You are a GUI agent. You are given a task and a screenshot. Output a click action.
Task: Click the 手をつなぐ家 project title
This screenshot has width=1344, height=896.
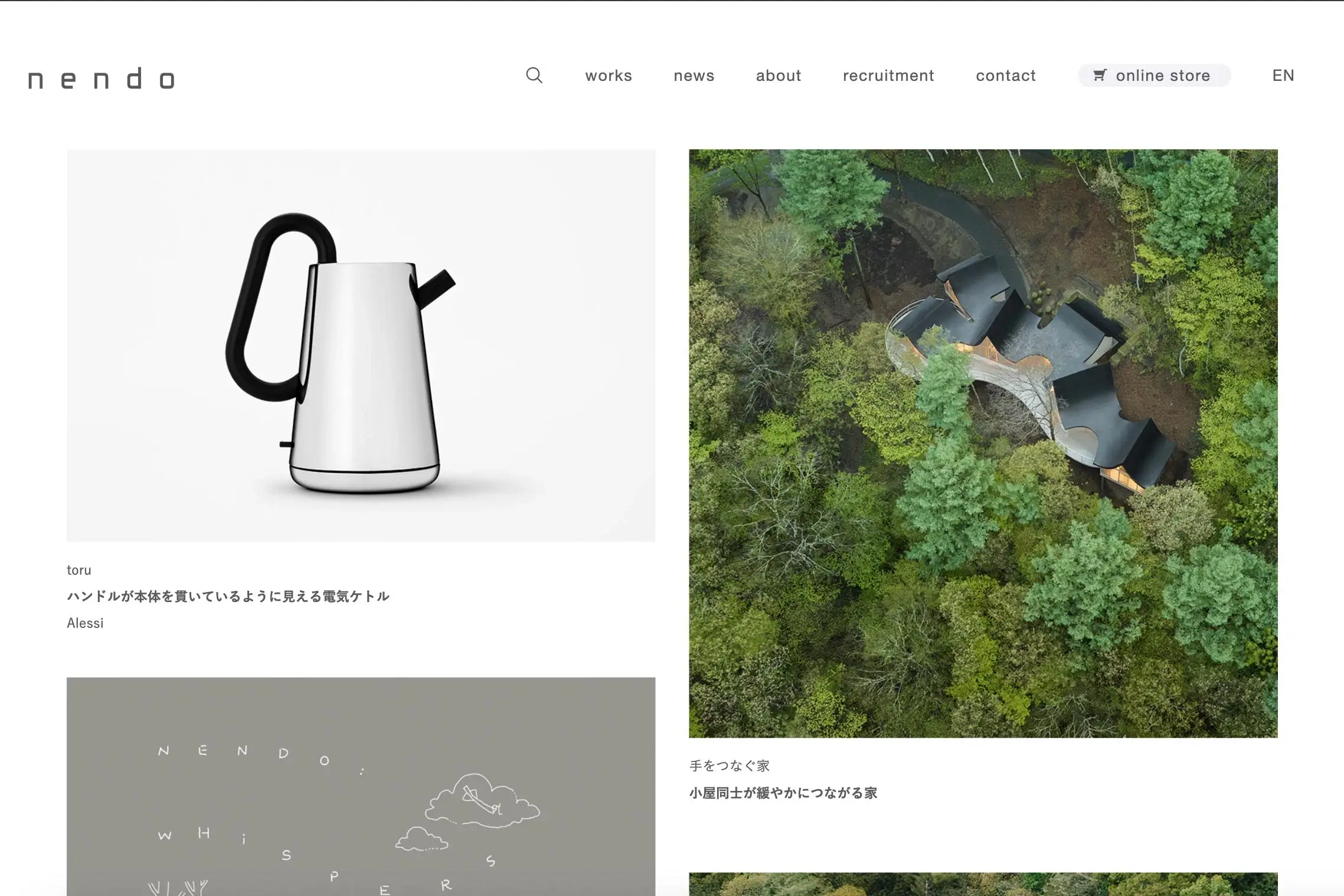730,766
